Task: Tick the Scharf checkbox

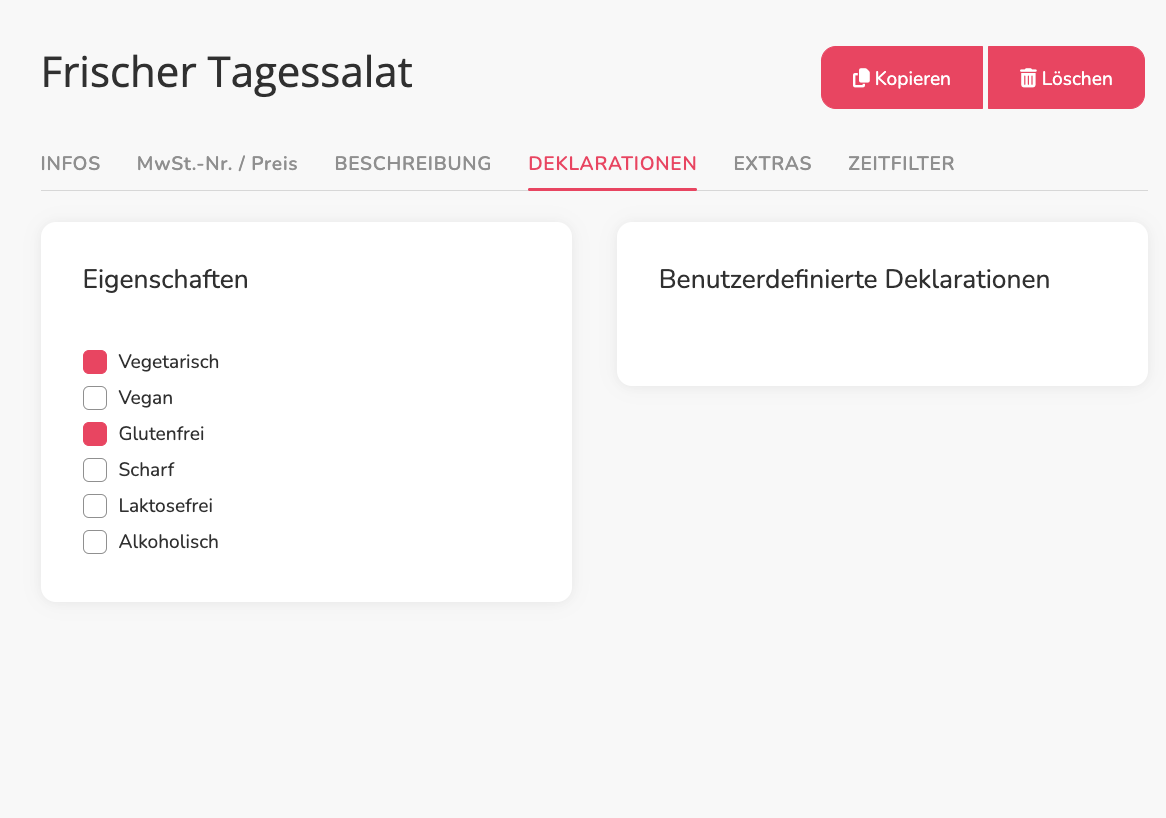Action: pos(95,470)
